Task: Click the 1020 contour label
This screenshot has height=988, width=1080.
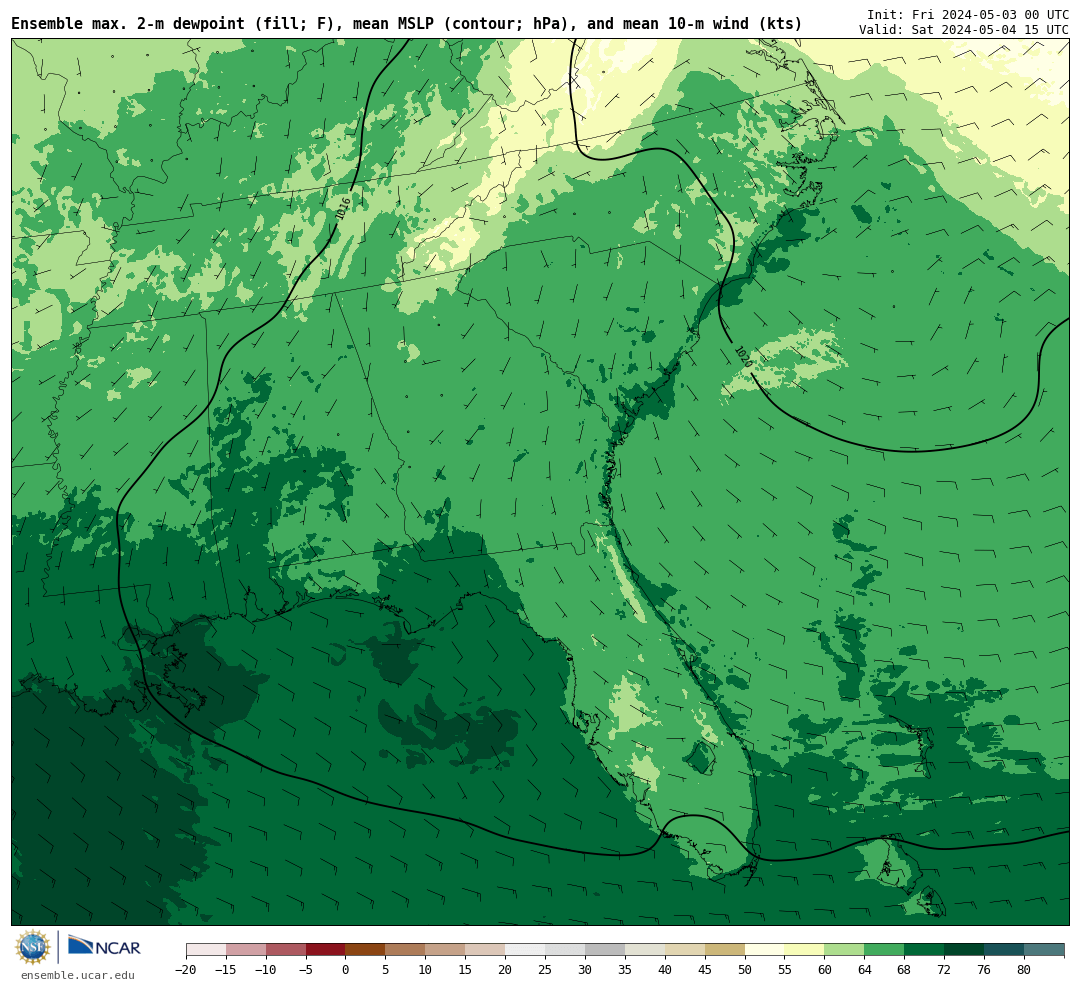Action: pyautogui.click(x=742, y=356)
